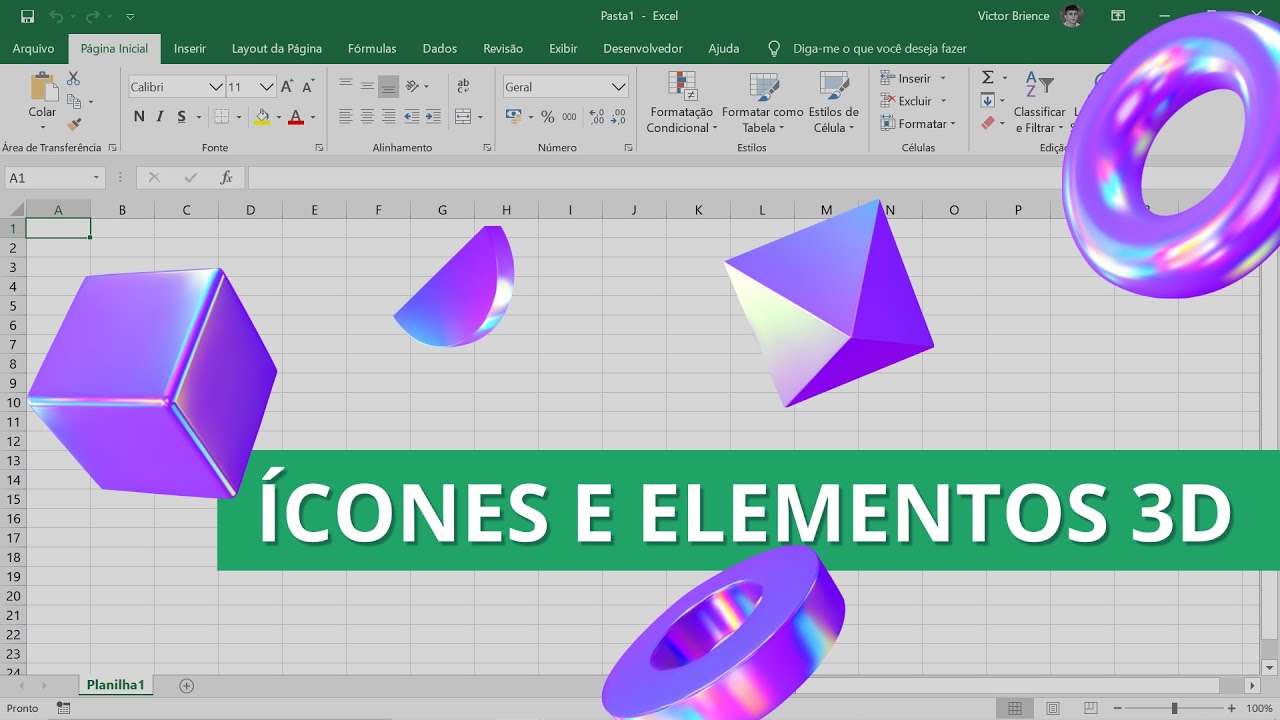The height and width of the screenshot is (720, 1280).
Task: Open Formatação Condicional dropdown
Action: (682, 102)
